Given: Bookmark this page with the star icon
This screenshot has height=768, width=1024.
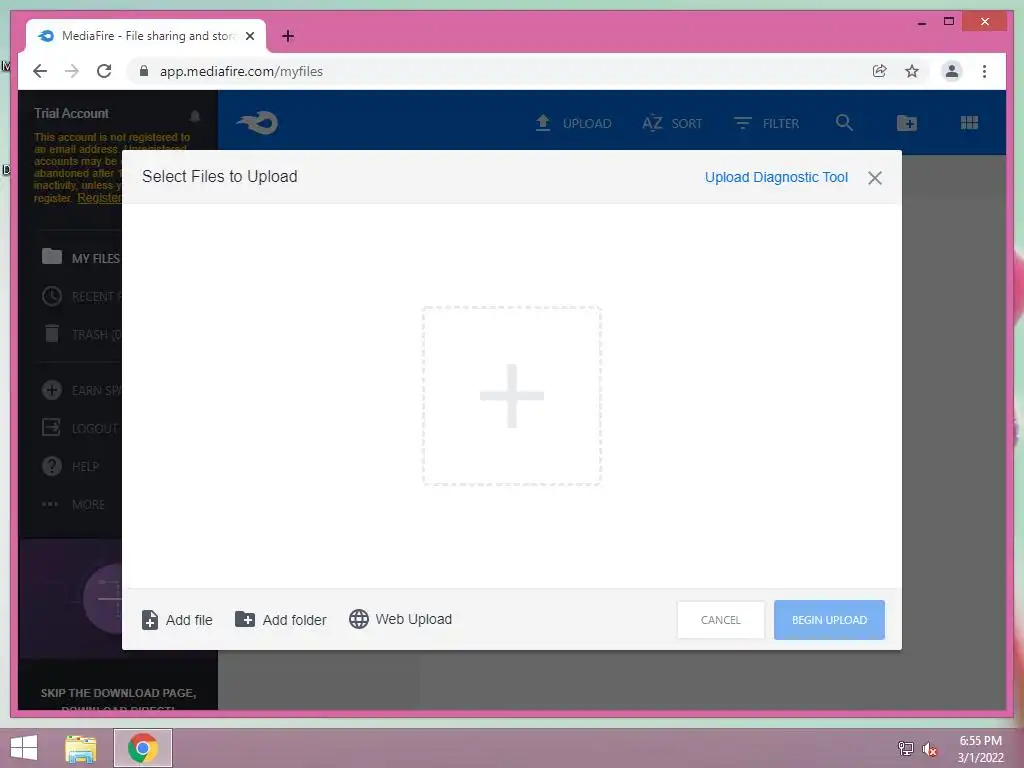Looking at the screenshot, I should pyautogui.click(x=912, y=71).
